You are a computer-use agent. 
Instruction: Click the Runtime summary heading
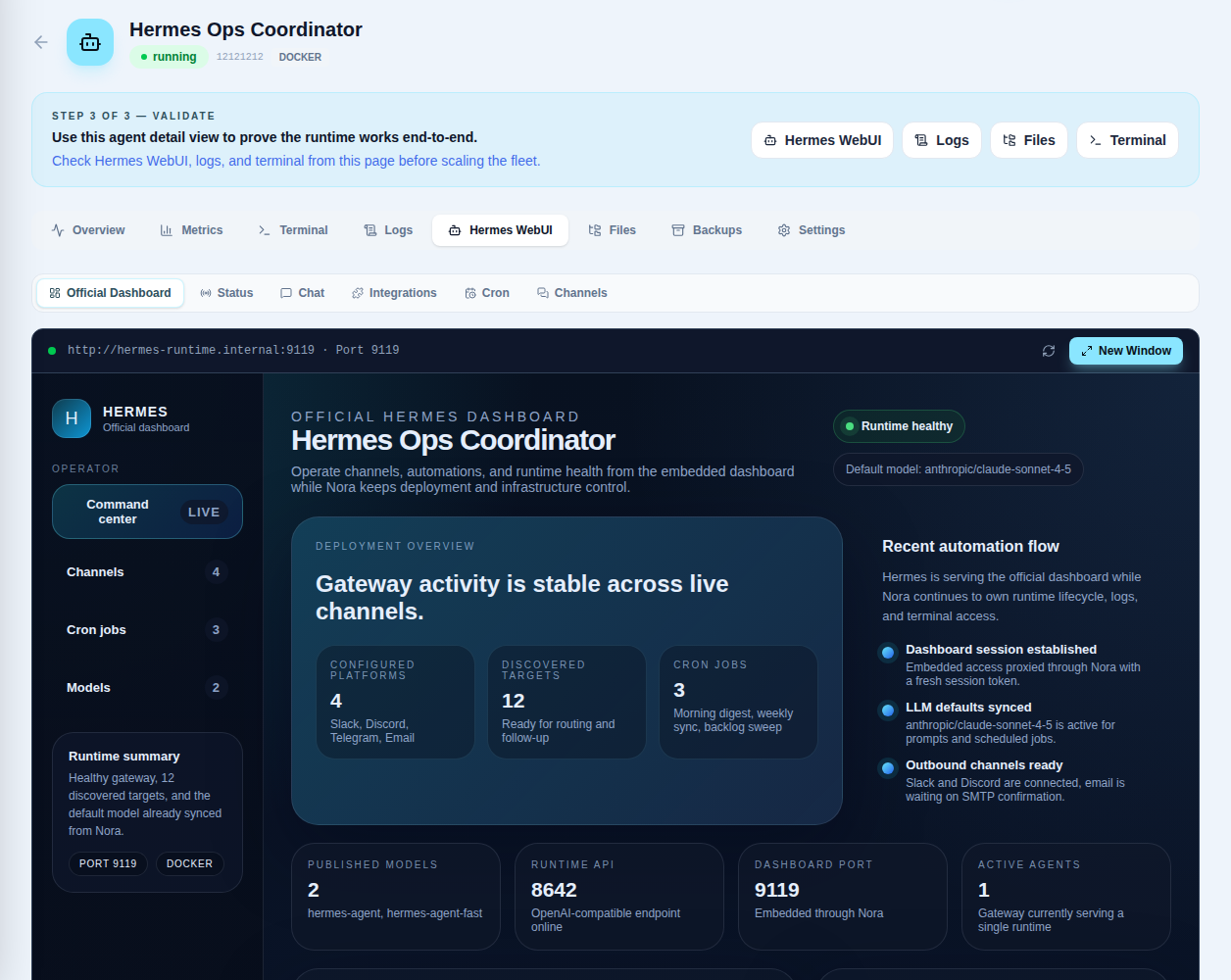coord(124,757)
